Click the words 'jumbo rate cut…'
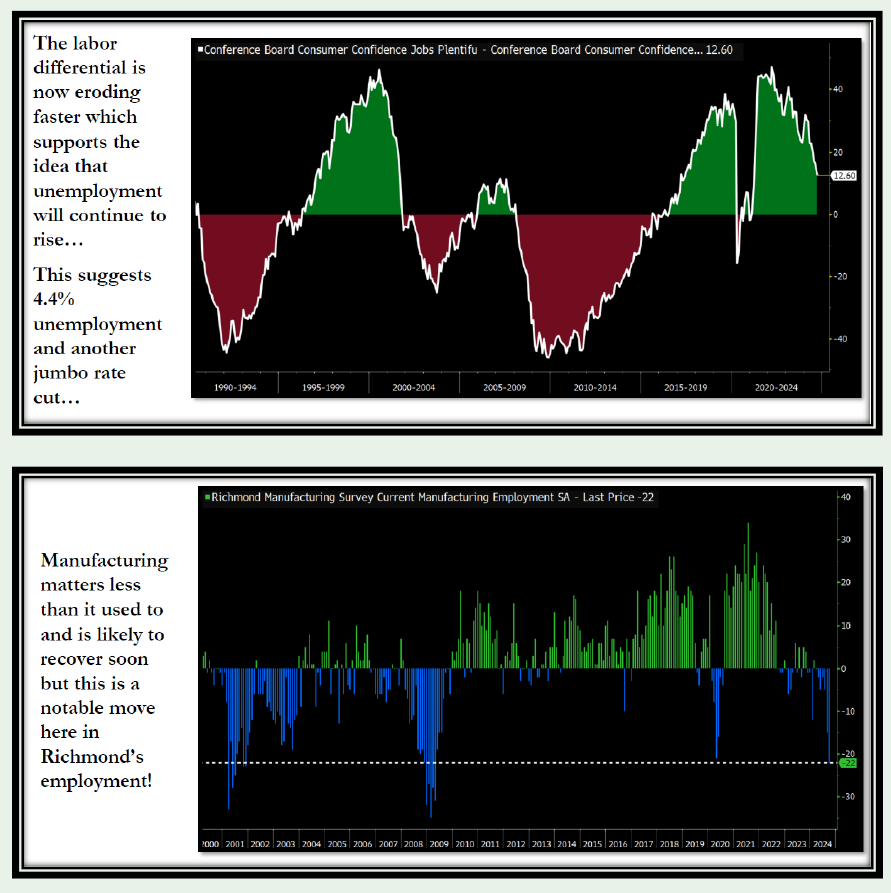The image size is (891, 893). [79, 385]
